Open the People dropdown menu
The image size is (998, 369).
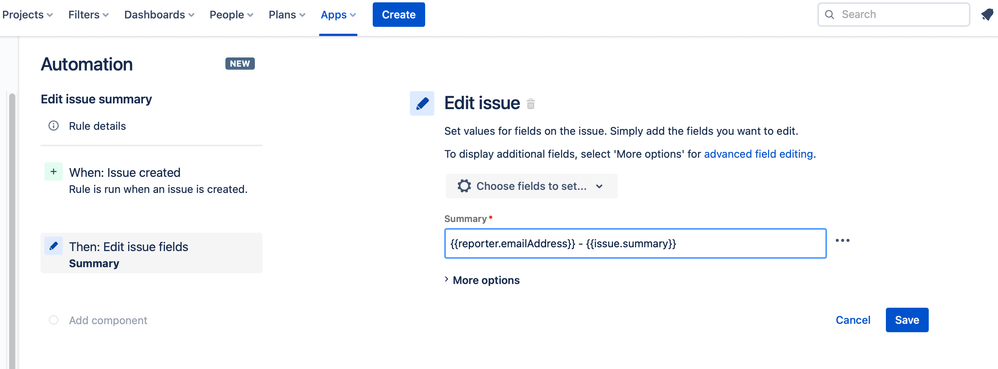click(232, 15)
